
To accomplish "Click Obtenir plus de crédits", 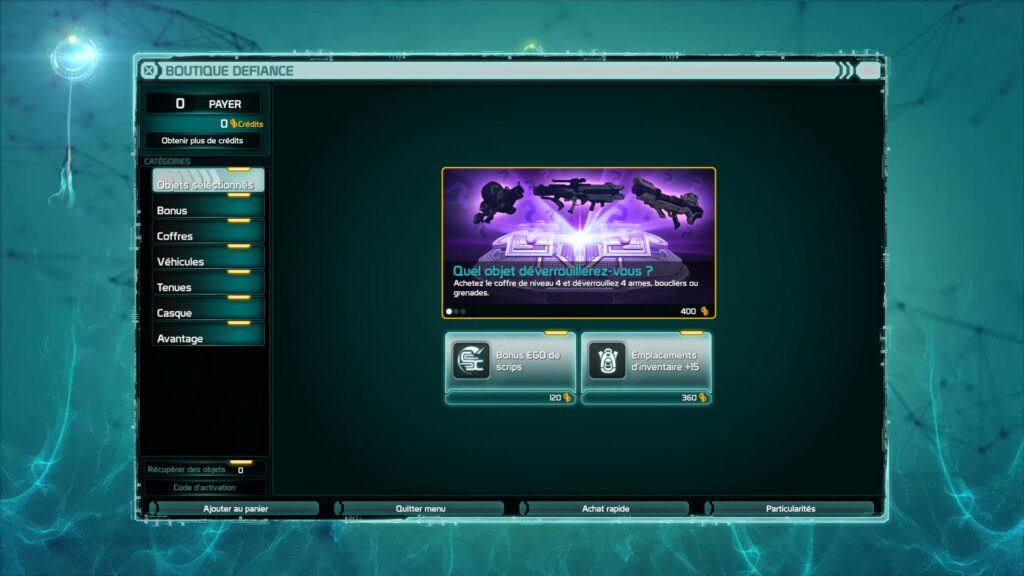I will [202, 140].
